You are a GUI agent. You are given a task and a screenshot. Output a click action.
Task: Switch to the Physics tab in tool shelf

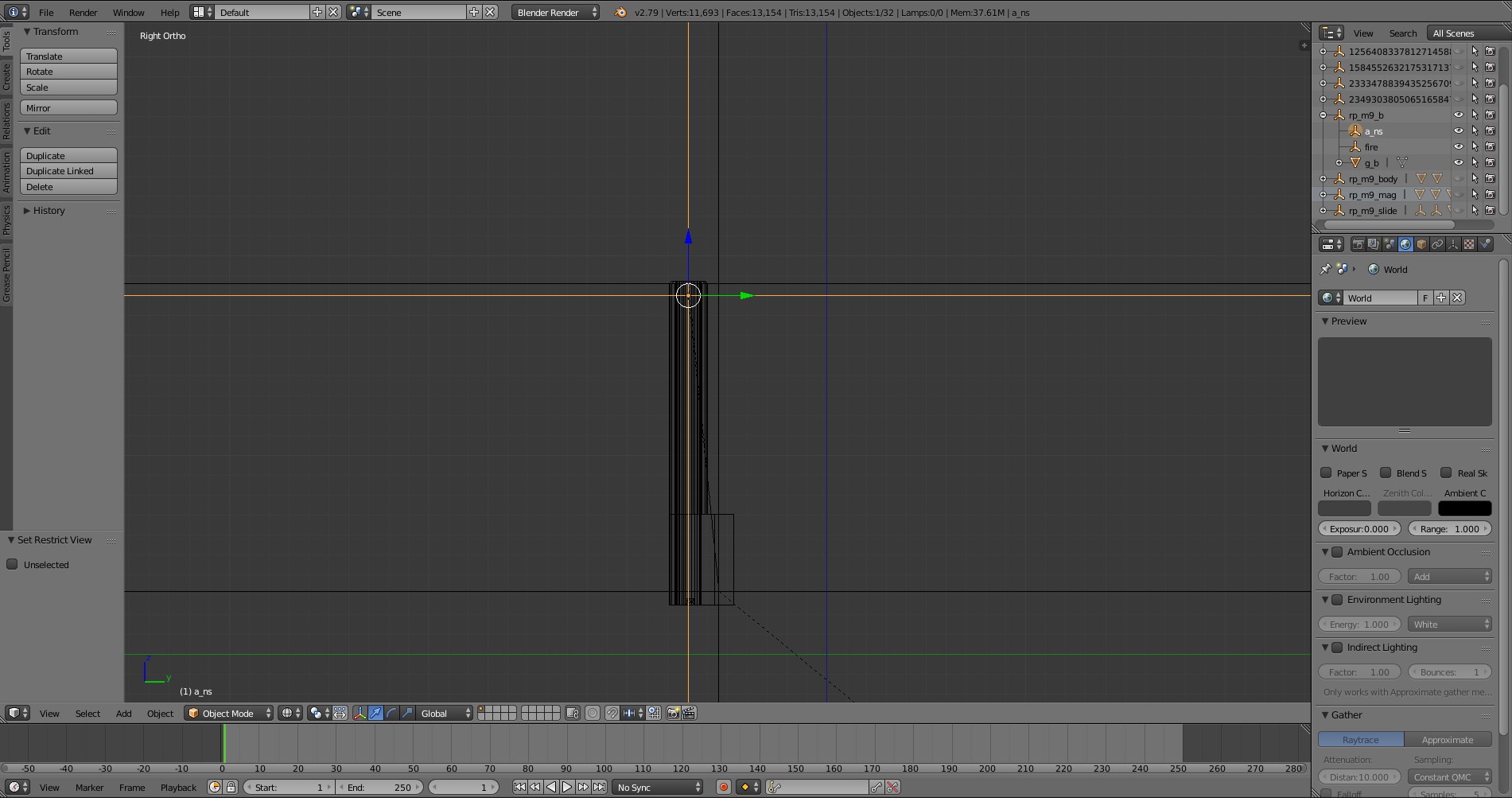[6, 219]
